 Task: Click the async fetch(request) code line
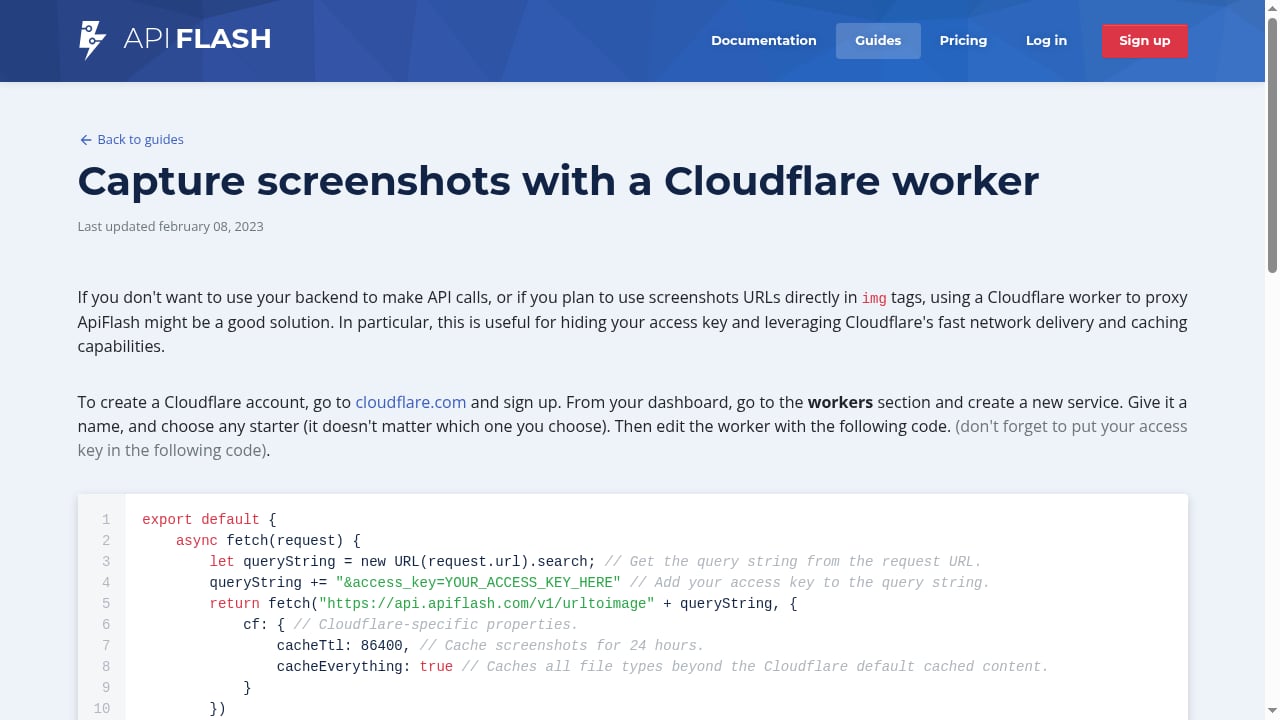[x=268, y=541]
